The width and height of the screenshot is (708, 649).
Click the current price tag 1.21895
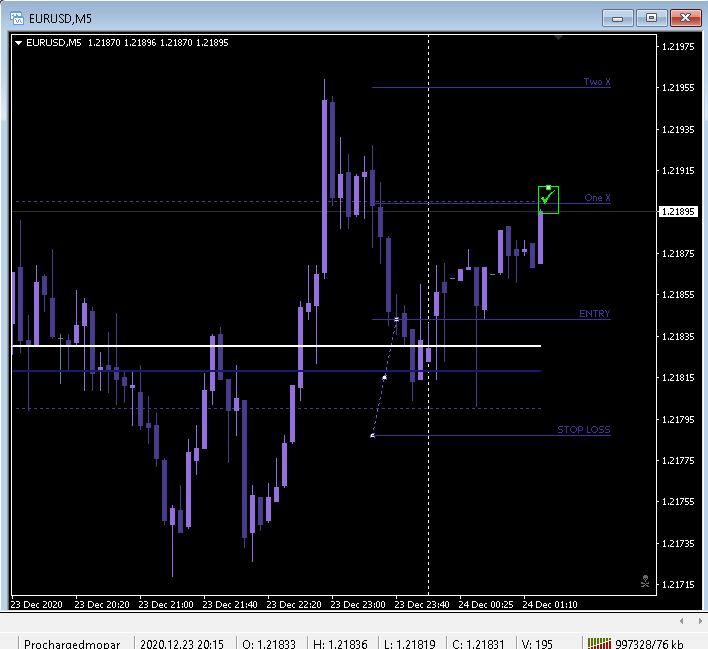tap(678, 211)
